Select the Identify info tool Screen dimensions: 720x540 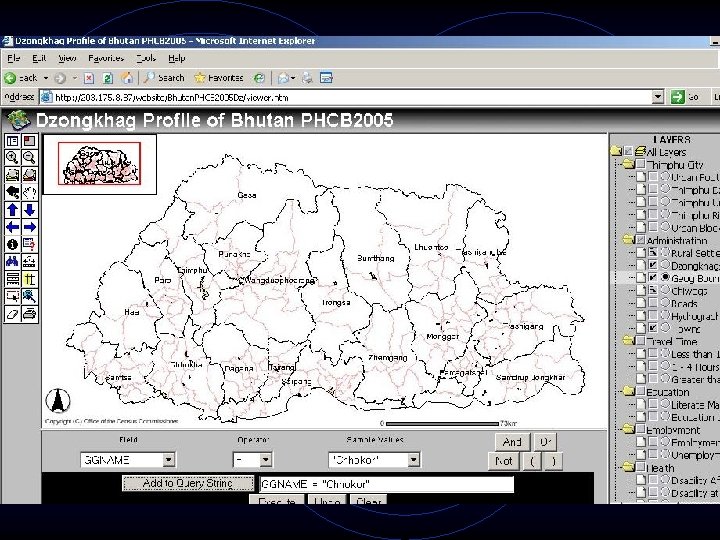click(x=12, y=244)
